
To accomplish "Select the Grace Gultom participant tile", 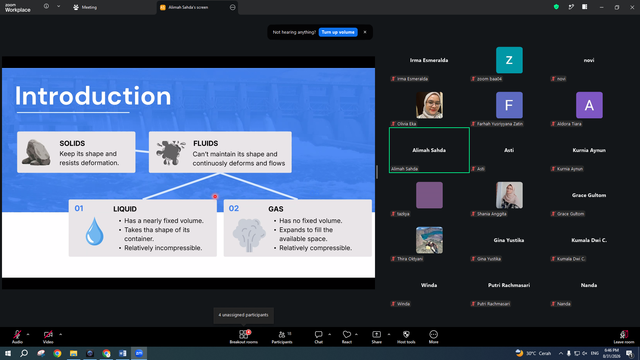I will coord(589,195).
